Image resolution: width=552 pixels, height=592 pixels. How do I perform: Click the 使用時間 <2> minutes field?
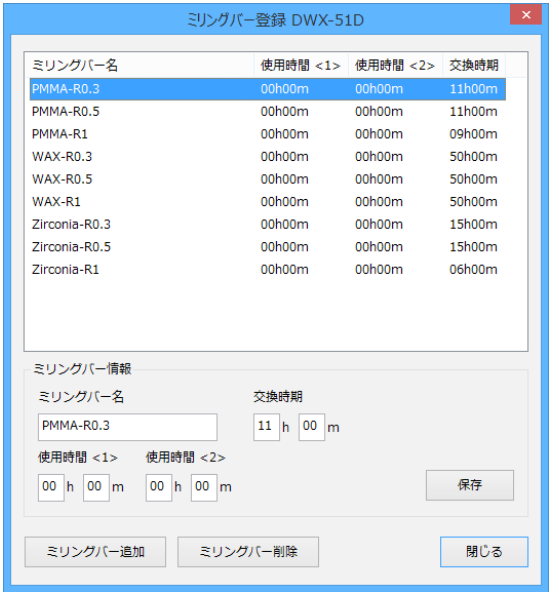coord(204,487)
